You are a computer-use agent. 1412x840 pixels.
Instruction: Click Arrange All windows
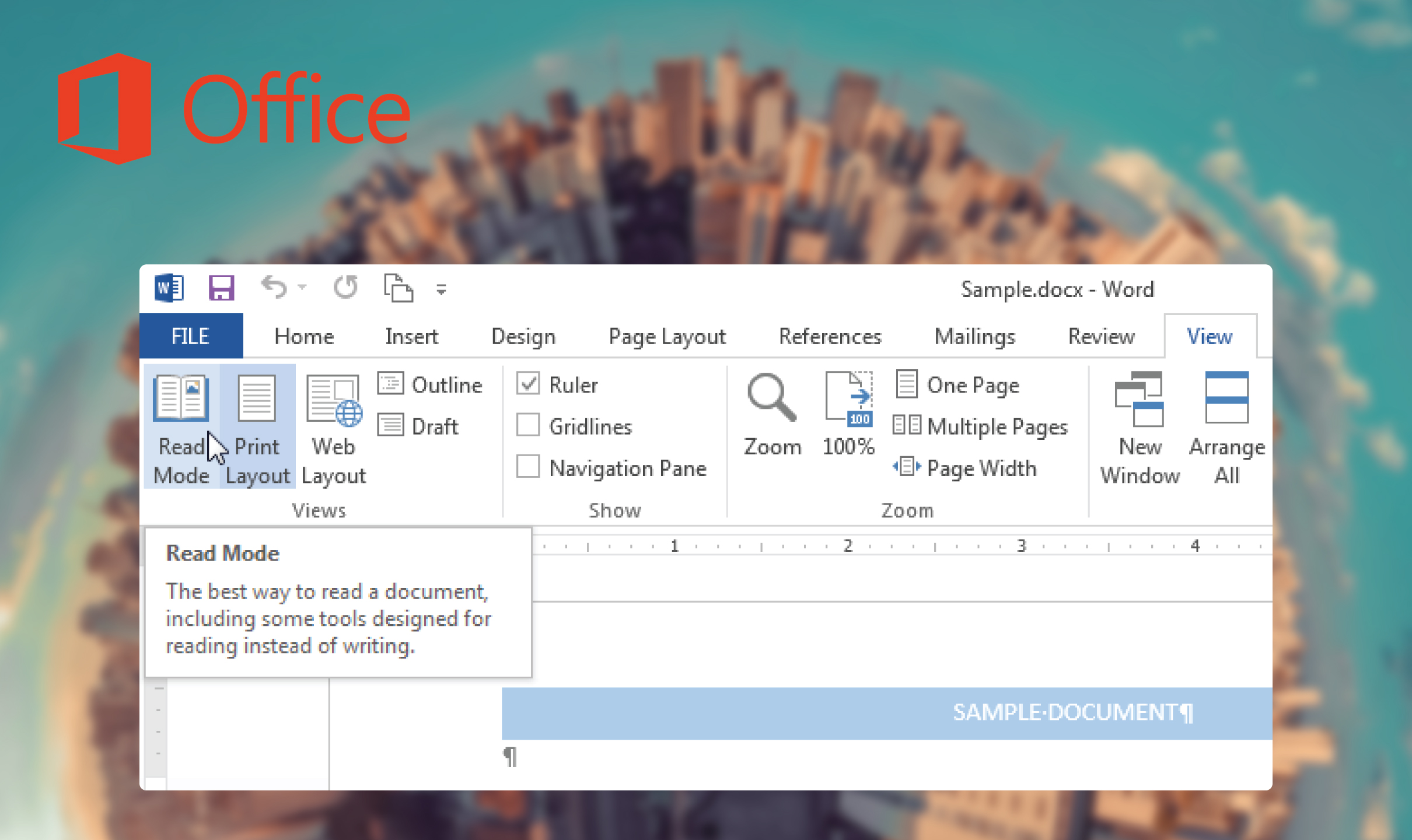(1227, 427)
